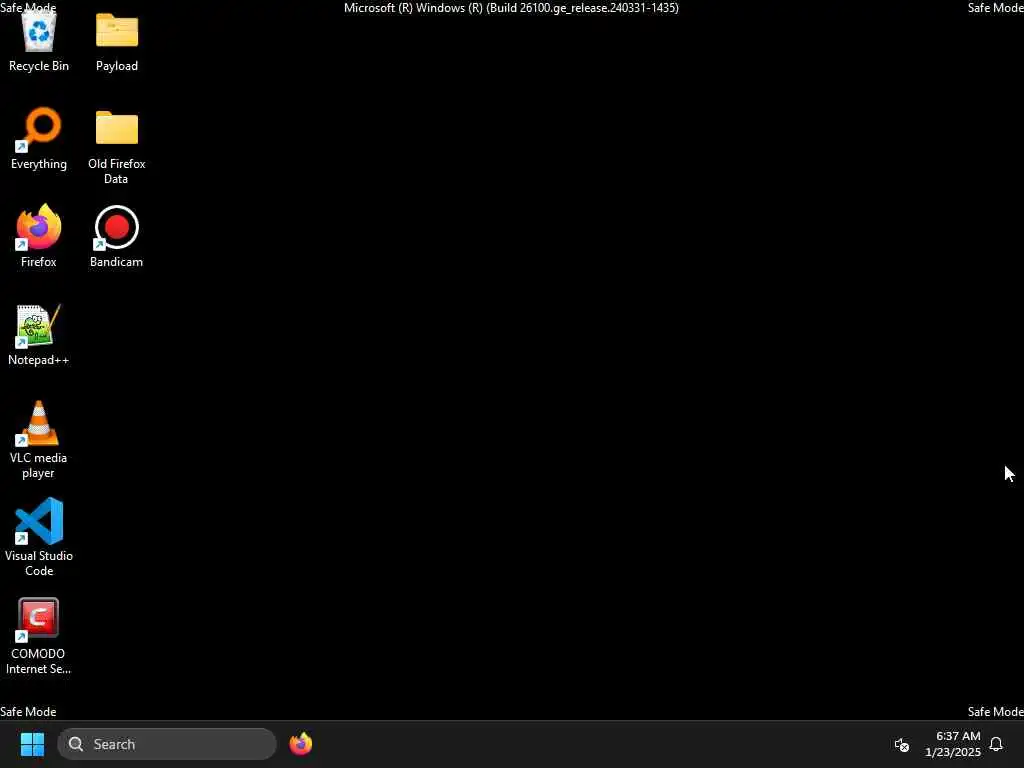Open the clock showing 6:37 AM

(x=953, y=744)
